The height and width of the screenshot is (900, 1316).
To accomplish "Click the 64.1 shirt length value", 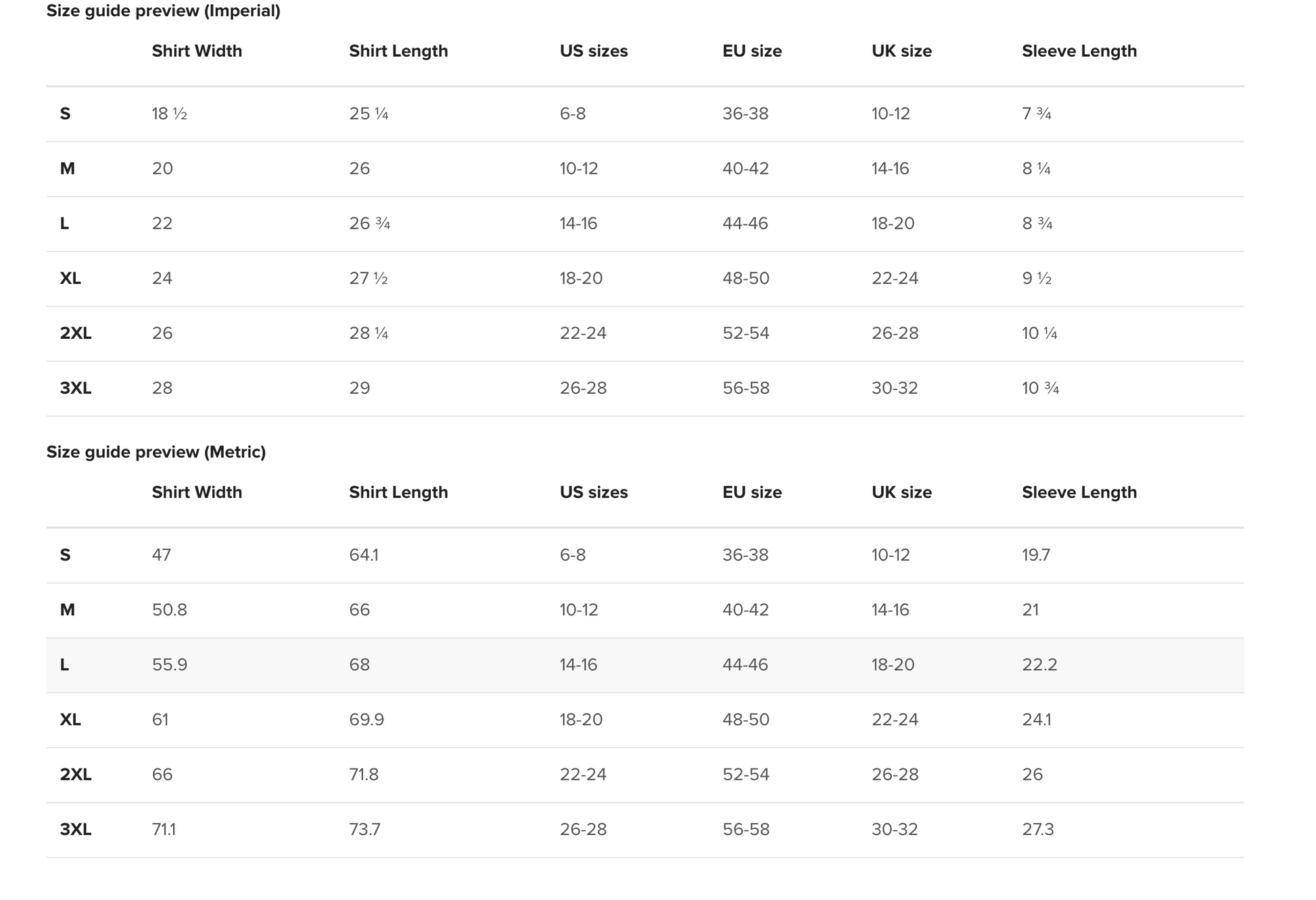I will pyautogui.click(x=363, y=555).
